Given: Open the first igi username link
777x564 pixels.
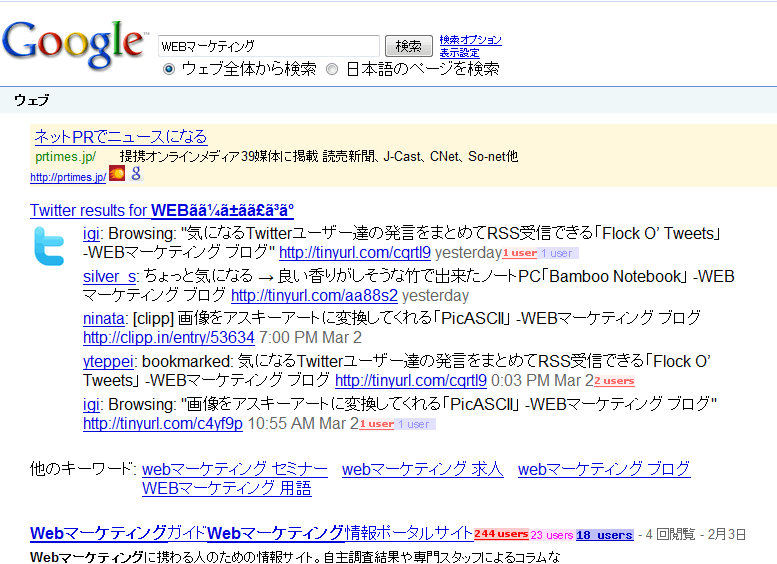Looking at the screenshot, I should coord(91,233).
